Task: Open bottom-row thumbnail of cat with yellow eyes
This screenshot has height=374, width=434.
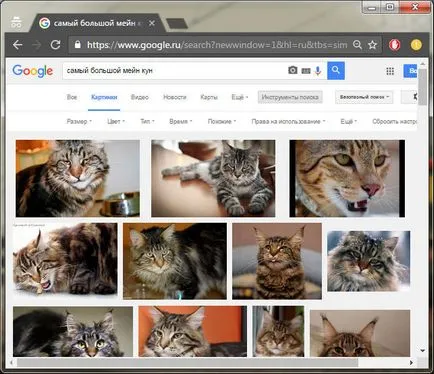Action: 73,331
